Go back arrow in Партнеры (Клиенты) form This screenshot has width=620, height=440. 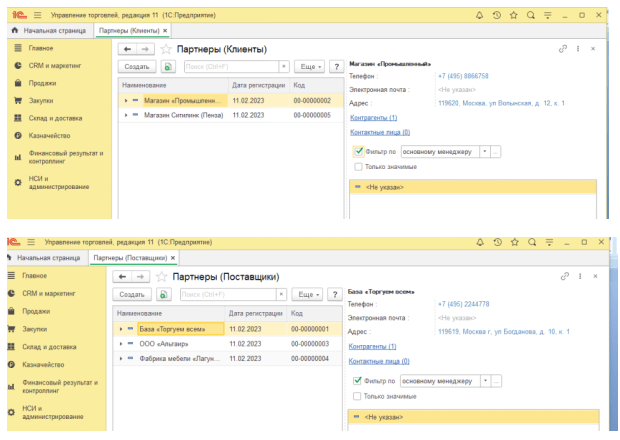pyautogui.click(x=127, y=49)
